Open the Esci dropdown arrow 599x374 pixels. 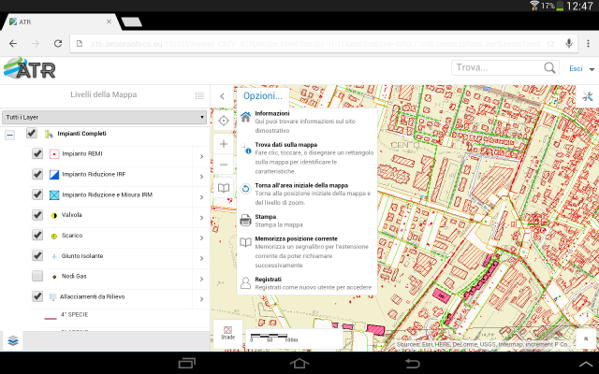click(x=592, y=69)
